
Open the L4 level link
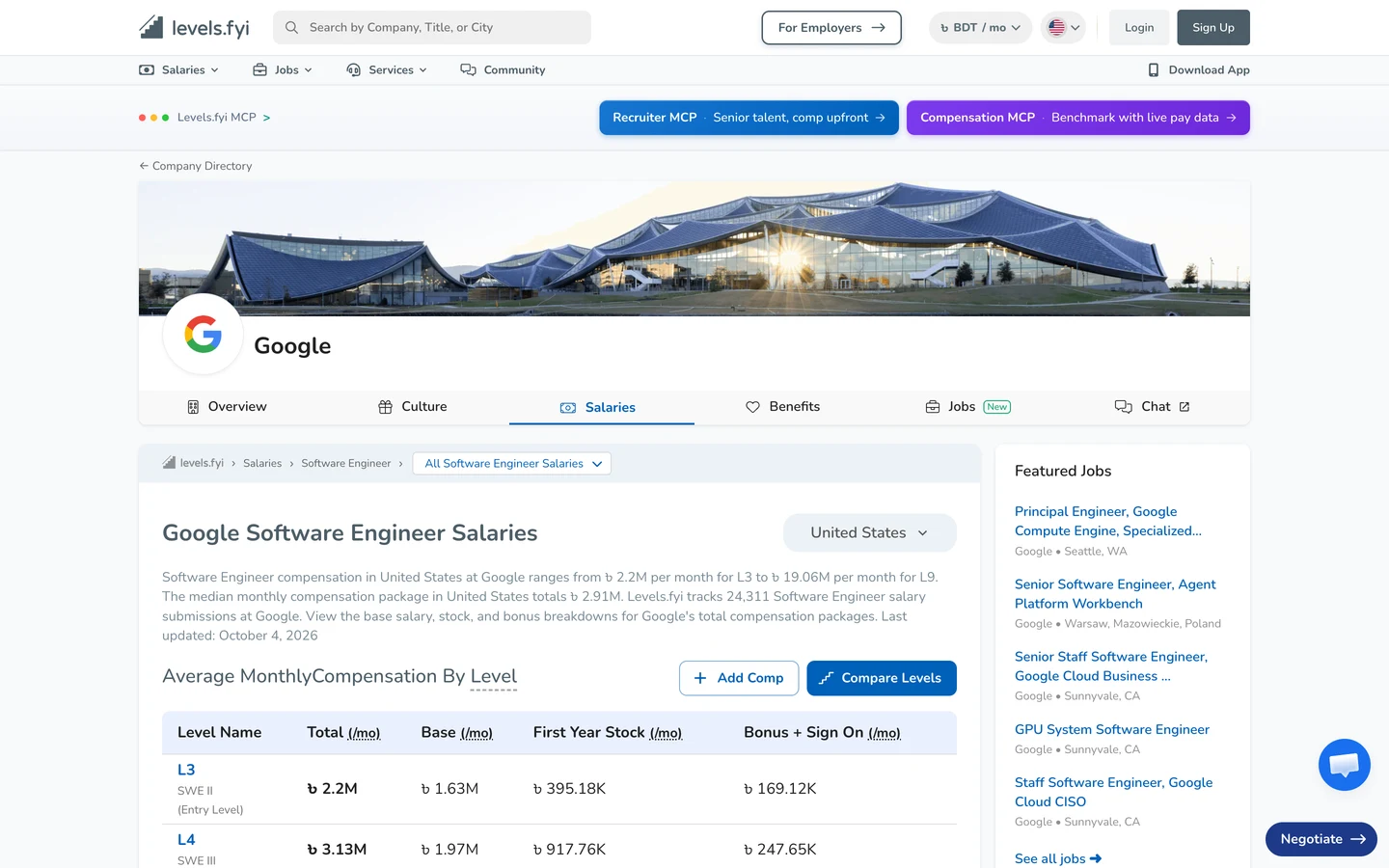point(186,840)
